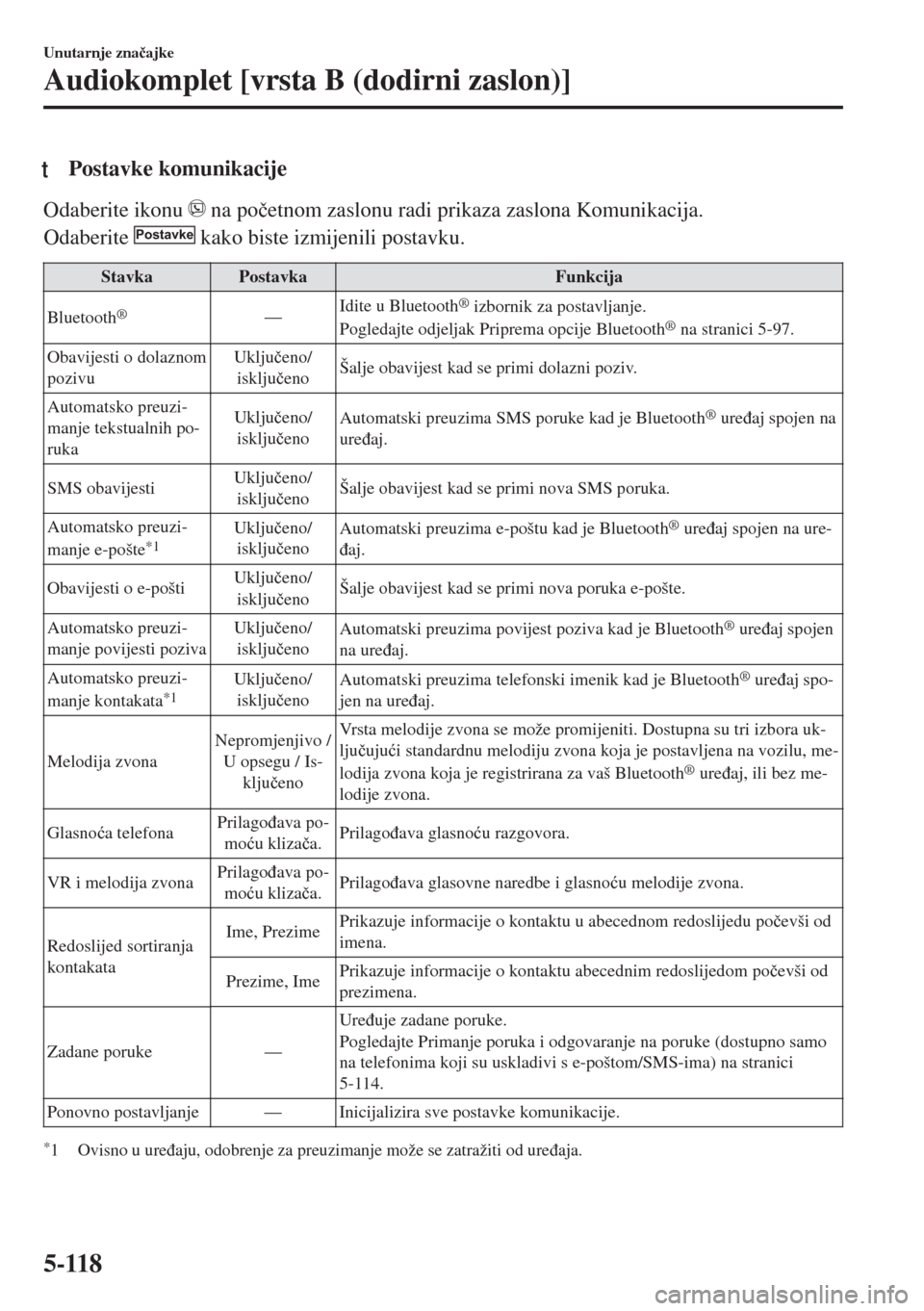The width and height of the screenshot is (924, 1311).
Task: Click 'Šalje obavijest kad se primi dolazni poziv.'
Action: pos(487,368)
